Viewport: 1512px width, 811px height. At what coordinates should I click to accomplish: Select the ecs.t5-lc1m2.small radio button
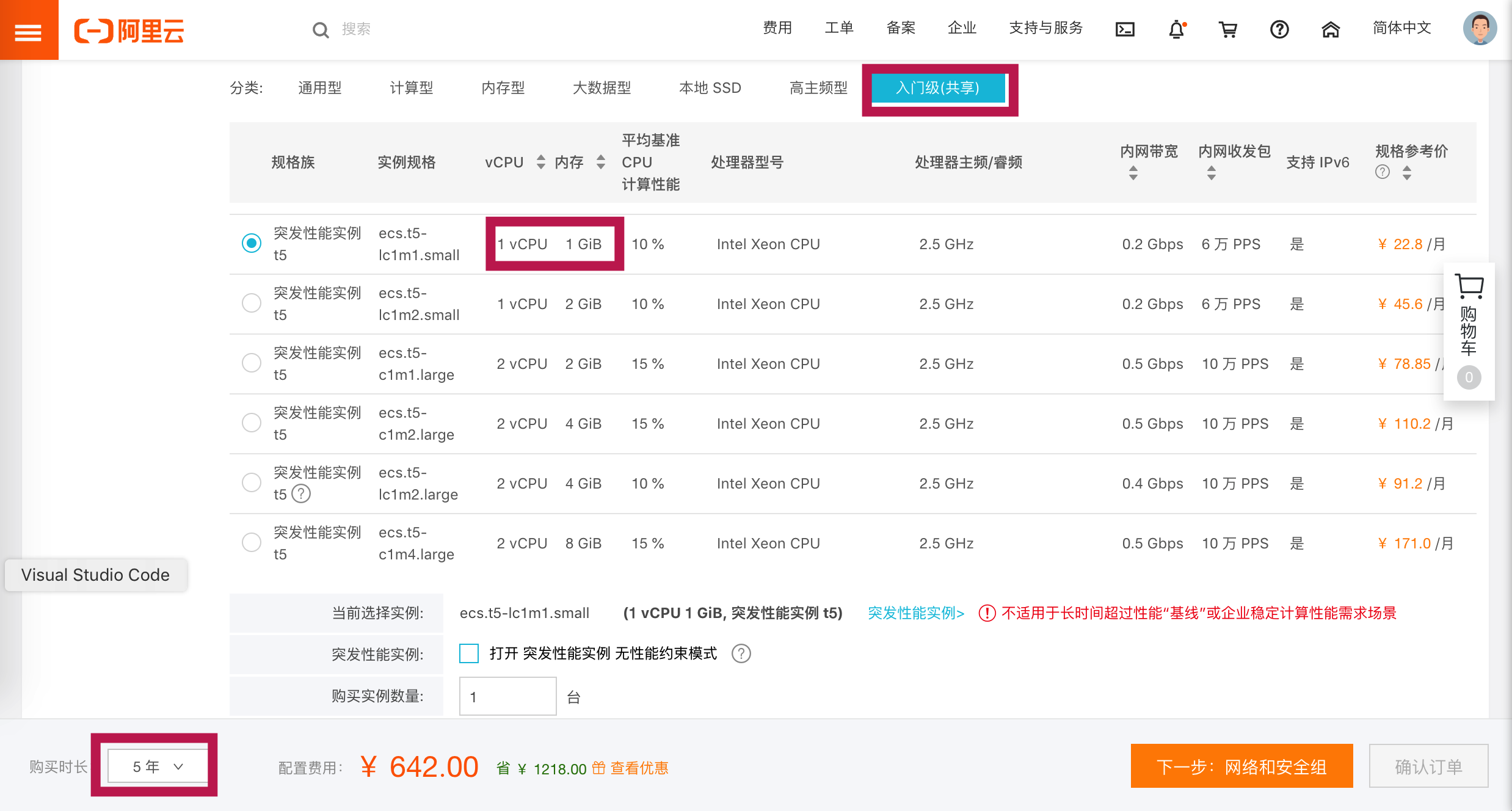pos(252,303)
